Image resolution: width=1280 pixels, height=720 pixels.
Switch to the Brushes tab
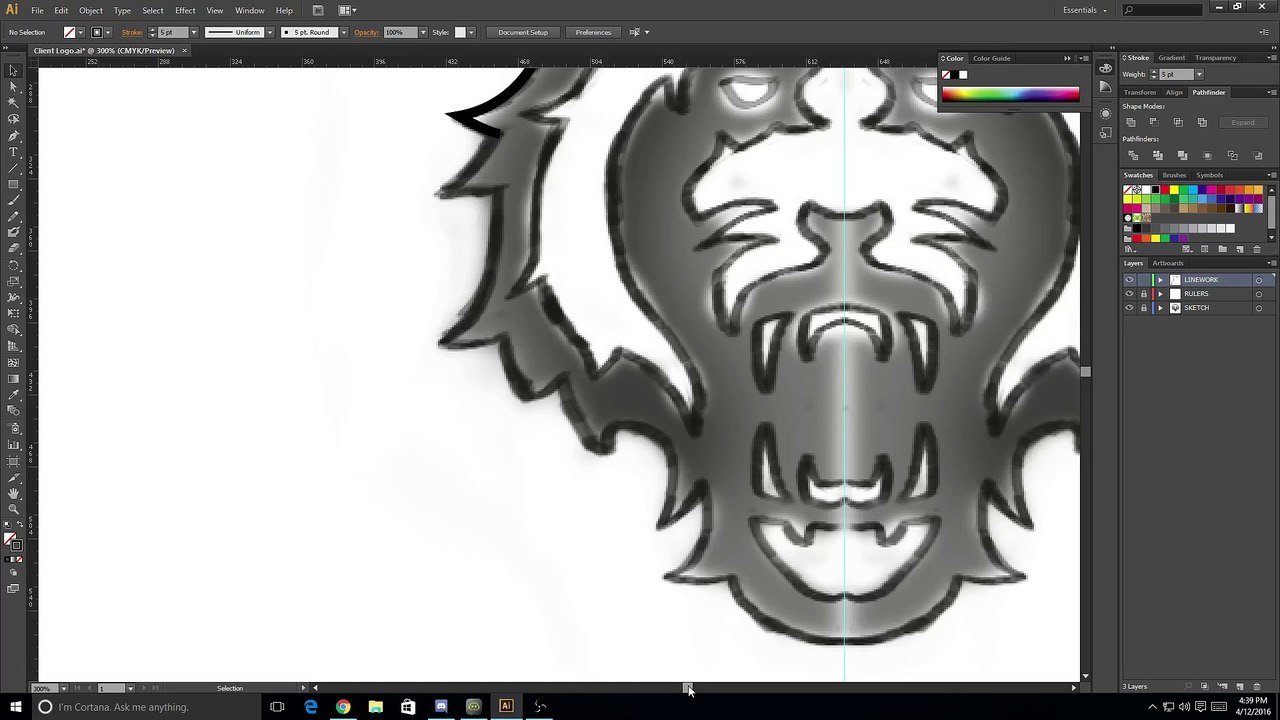coord(1174,175)
